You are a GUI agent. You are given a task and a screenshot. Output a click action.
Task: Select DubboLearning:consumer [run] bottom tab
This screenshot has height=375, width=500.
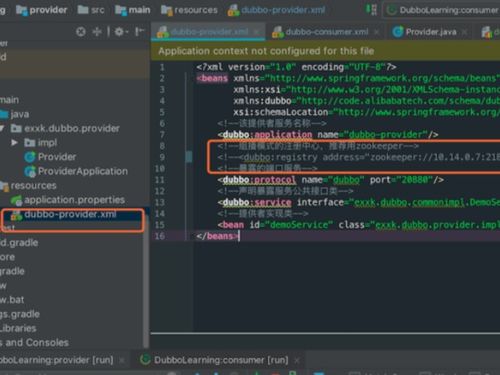click(x=221, y=360)
